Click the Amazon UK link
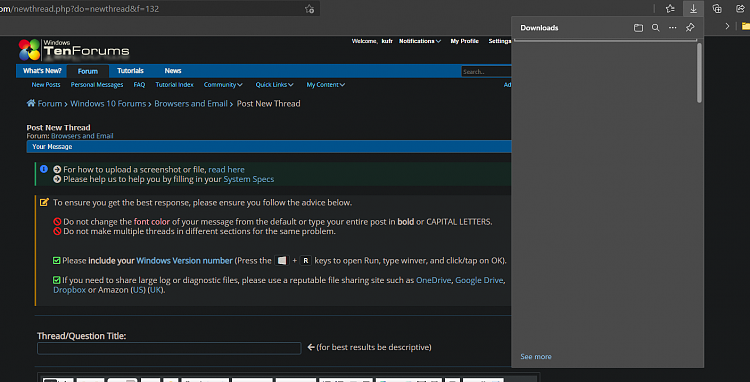The image size is (750, 382). [156, 290]
